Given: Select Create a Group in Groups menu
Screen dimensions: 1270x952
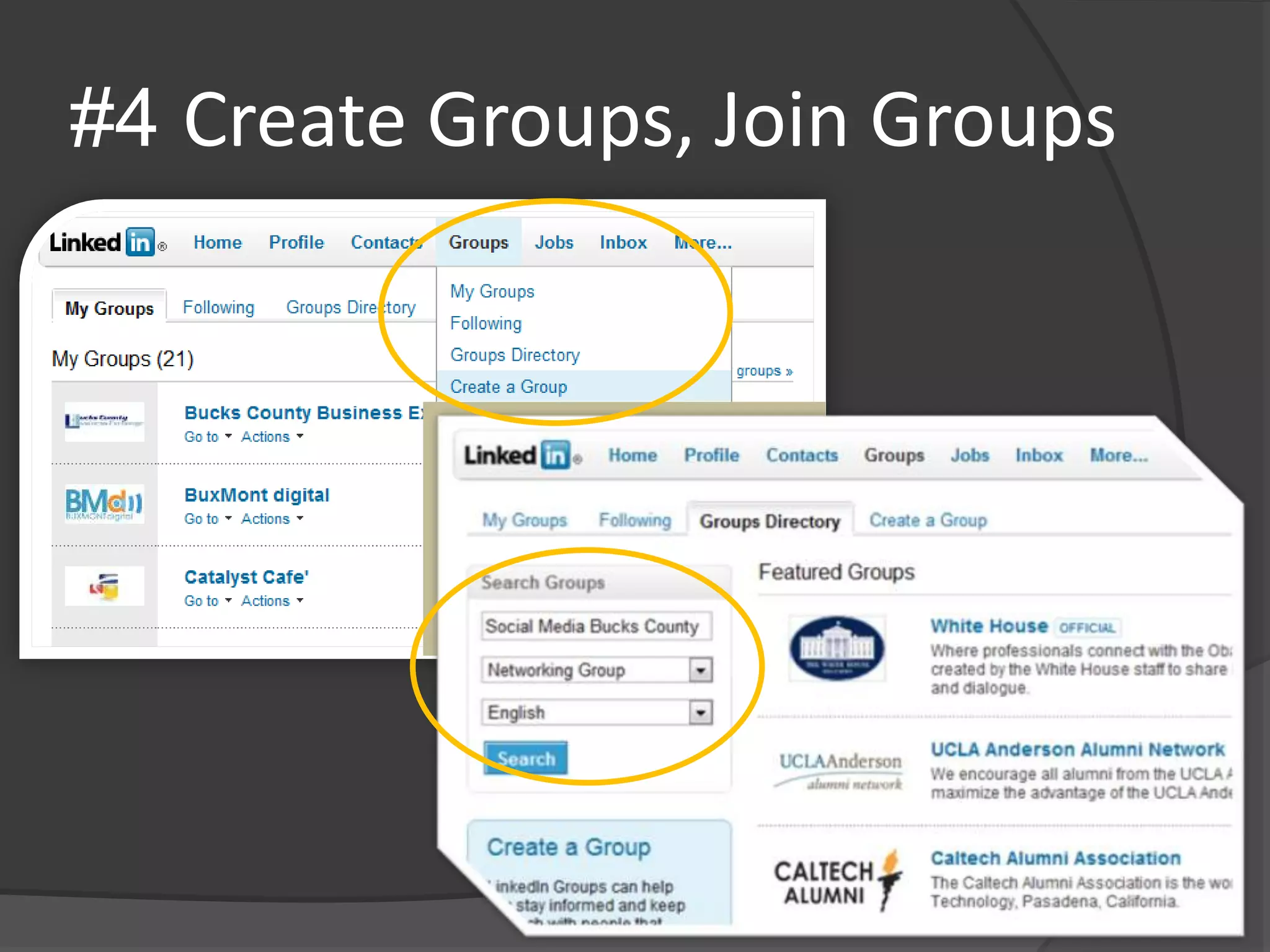Looking at the screenshot, I should coord(508,387).
